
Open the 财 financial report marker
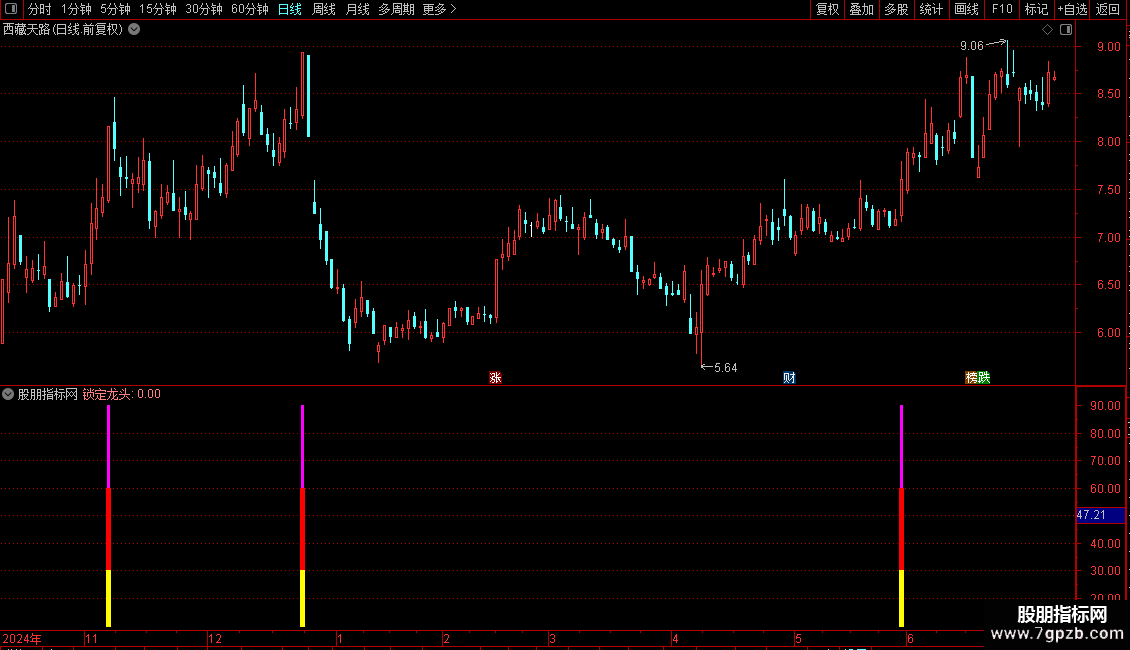(789, 378)
